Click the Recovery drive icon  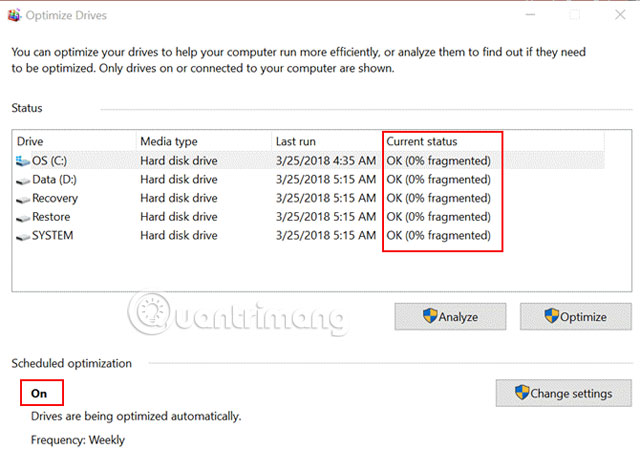24,199
